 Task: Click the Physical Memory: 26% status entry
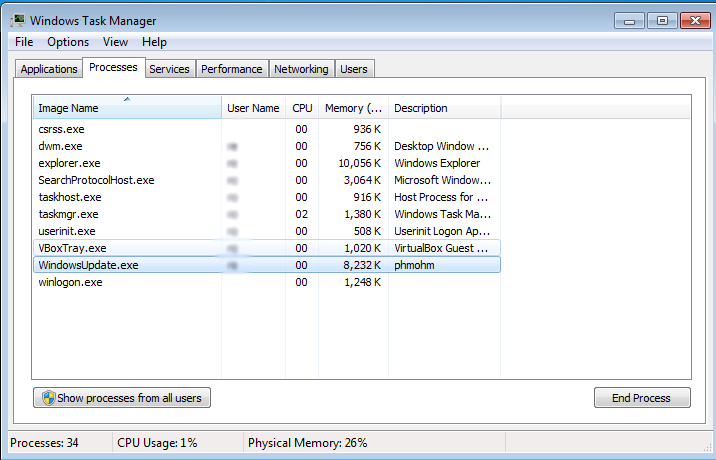pyautogui.click(x=308, y=443)
